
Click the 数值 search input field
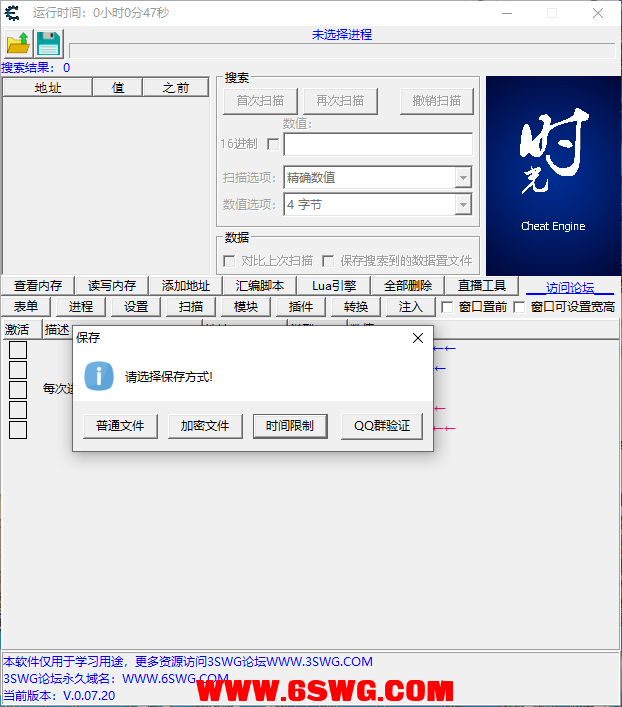[378, 145]
